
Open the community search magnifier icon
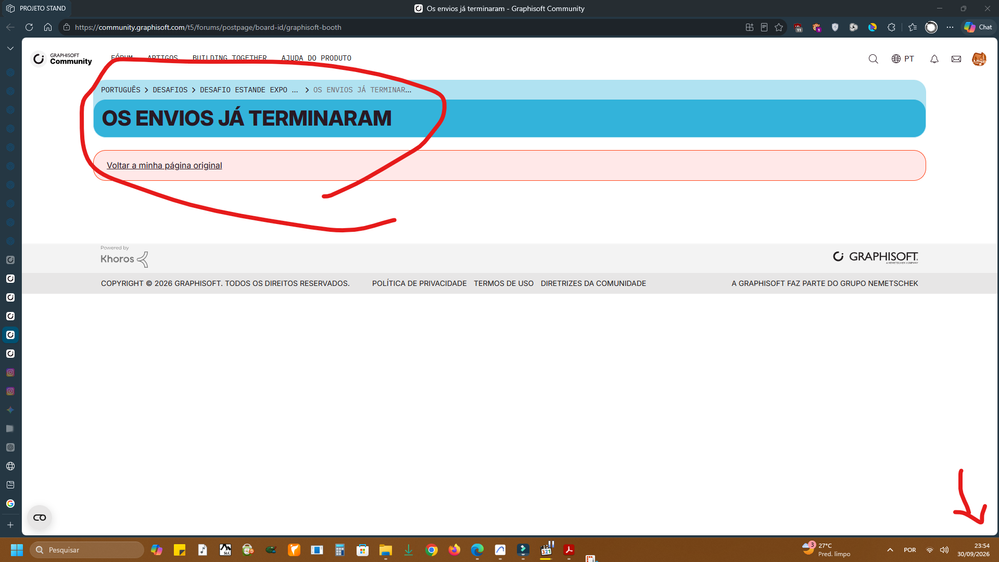(873, 59)
